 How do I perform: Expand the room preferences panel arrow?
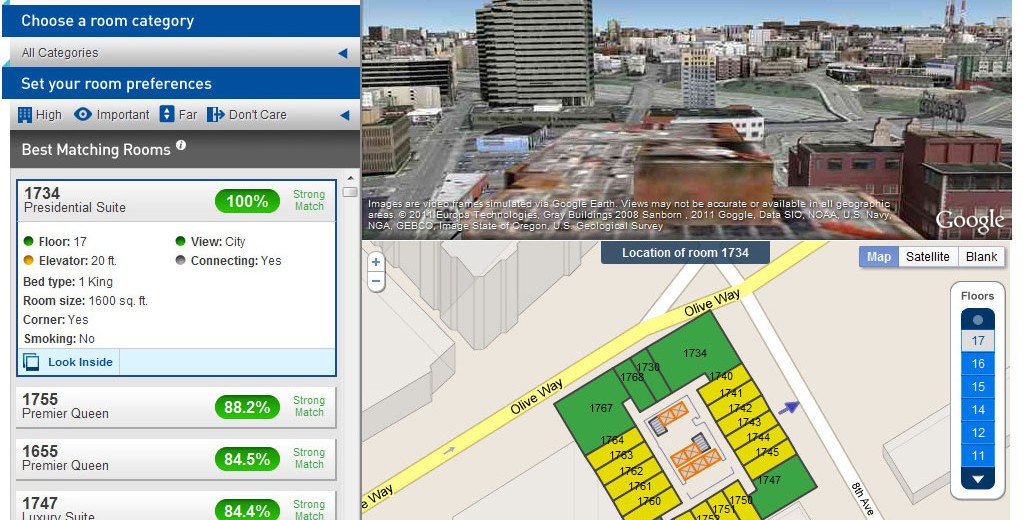tap(342, 115)
